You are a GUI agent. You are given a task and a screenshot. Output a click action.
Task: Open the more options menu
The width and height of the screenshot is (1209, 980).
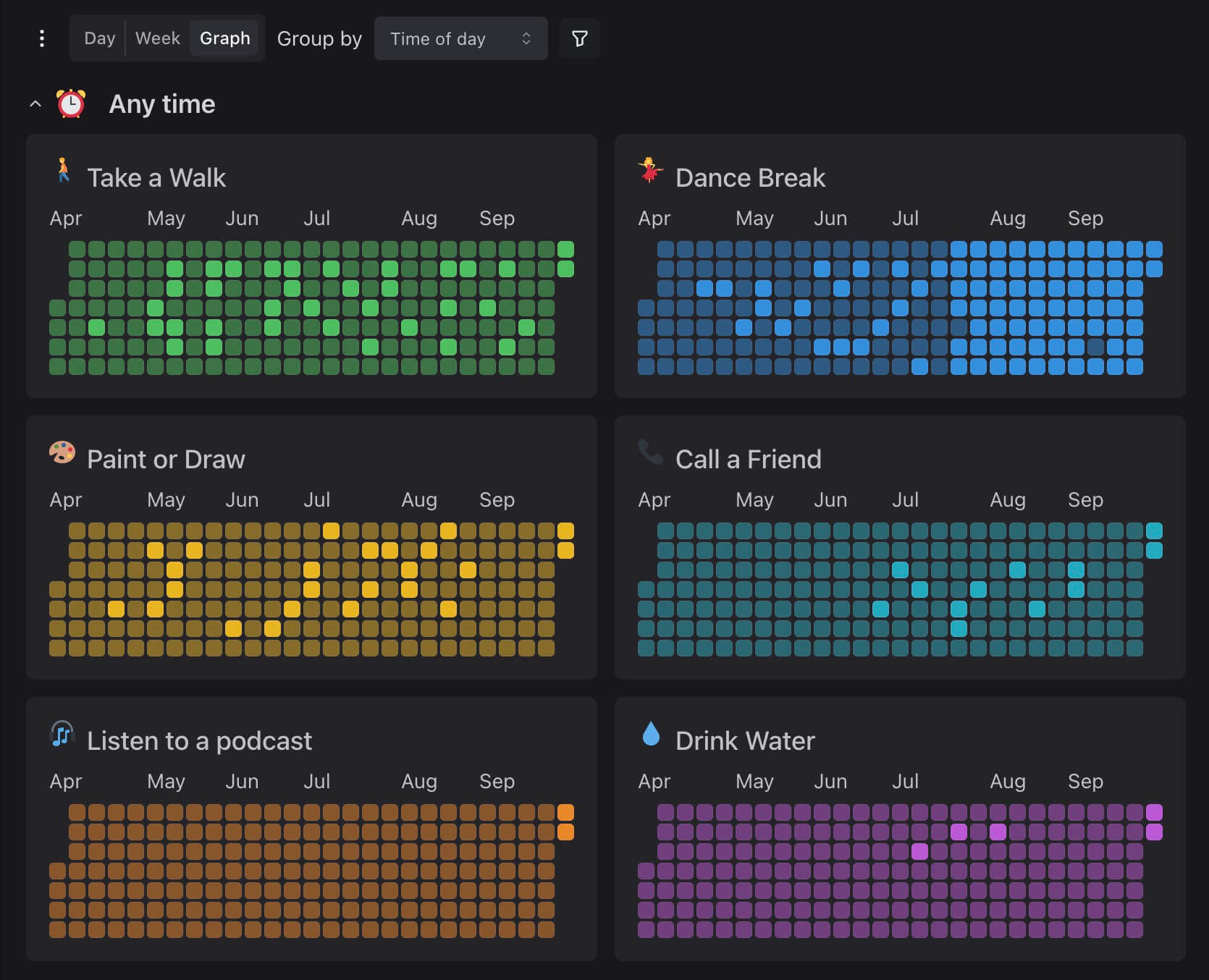pyautogui.click(x=42, y=38)
